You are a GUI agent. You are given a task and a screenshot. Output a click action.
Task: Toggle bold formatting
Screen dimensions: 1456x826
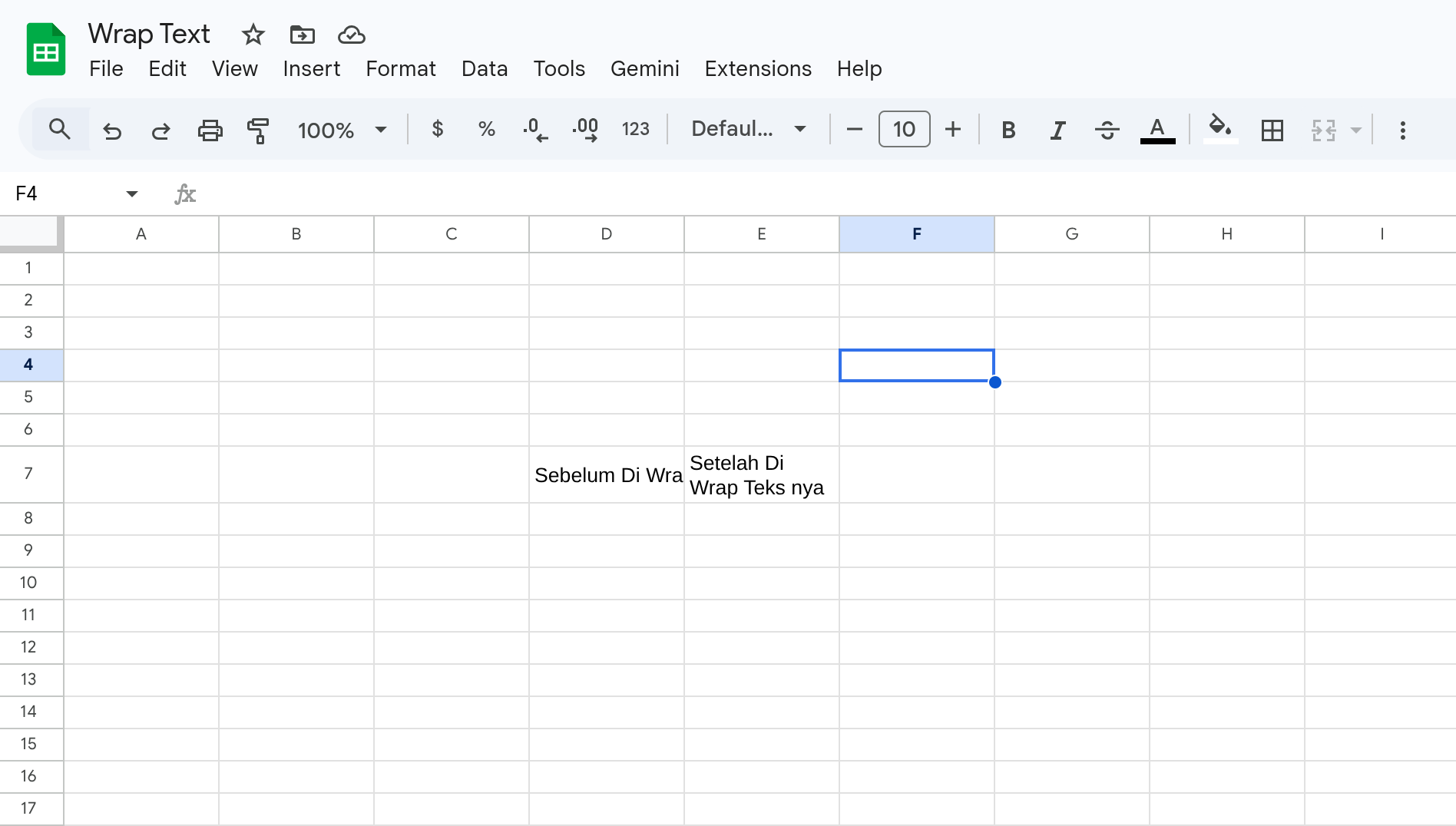click(1008, 130)
